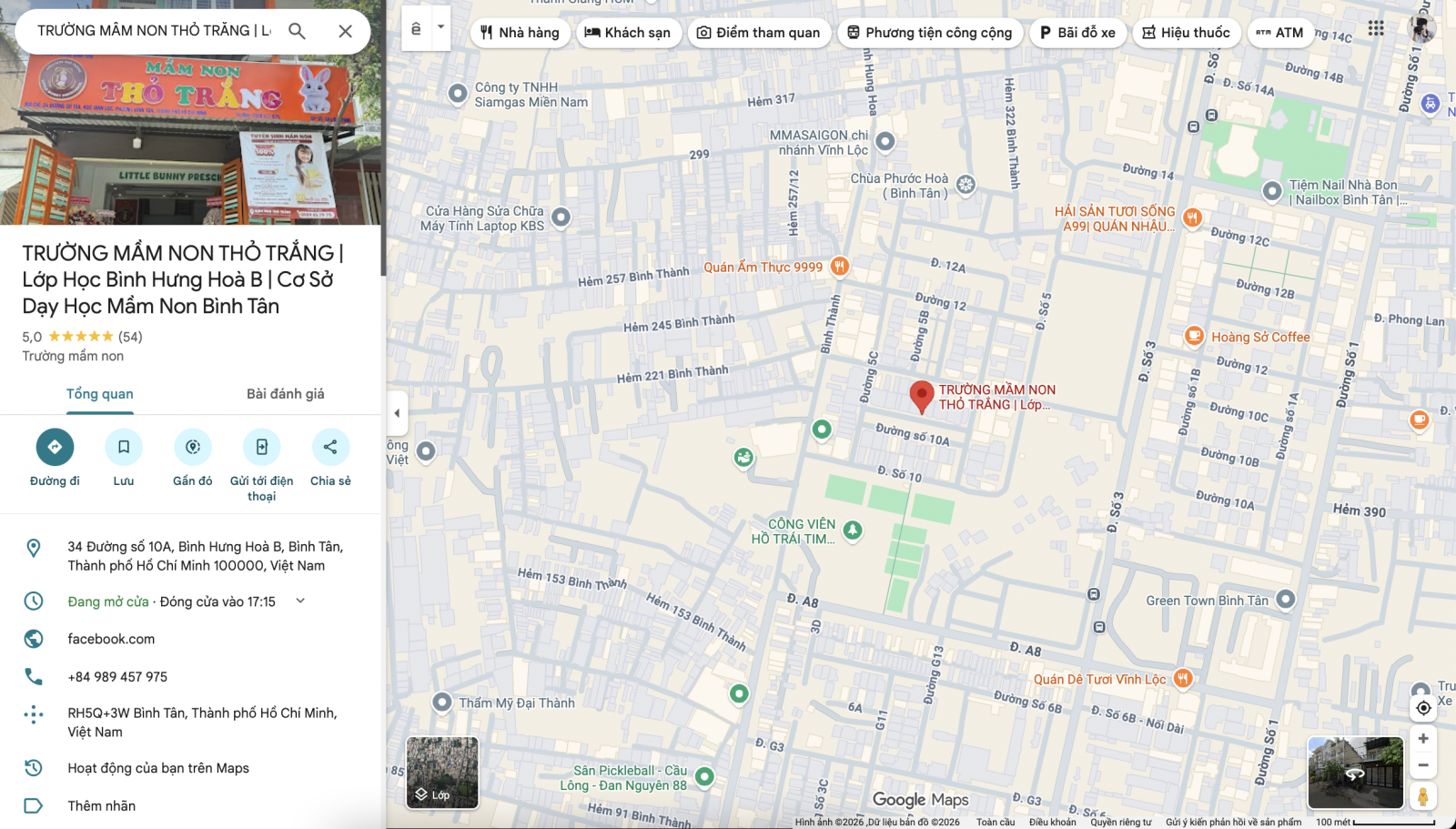This screenshot has width=1456, height=829.
Task: Select the CÔNG VIÊN HỒ TRÁI TIM park marker
Action: 853,530
